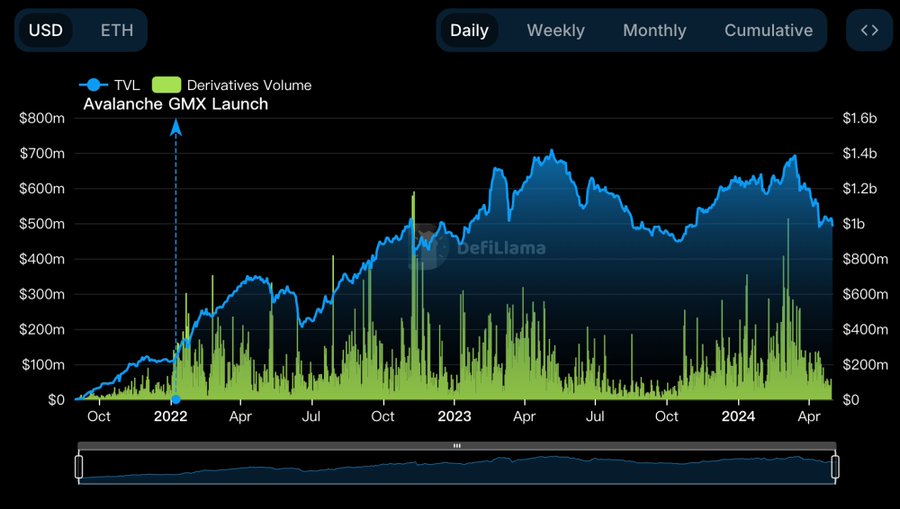The height and width of the screenshot is (509, 900).
Task: Click the 2024 x-axis label
Action: pos(738,416)
